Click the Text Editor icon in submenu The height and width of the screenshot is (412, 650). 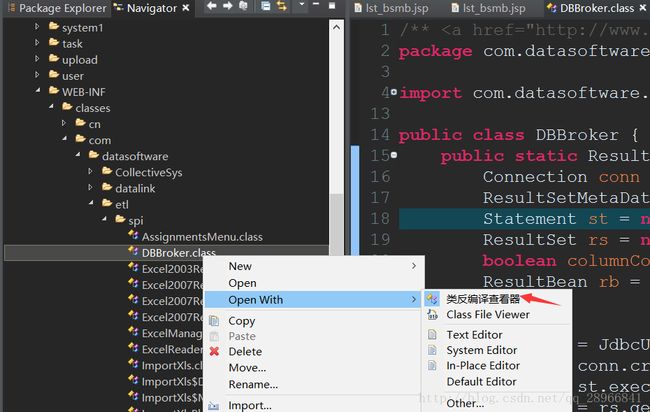pyautogui.click(x=432, y=334)
